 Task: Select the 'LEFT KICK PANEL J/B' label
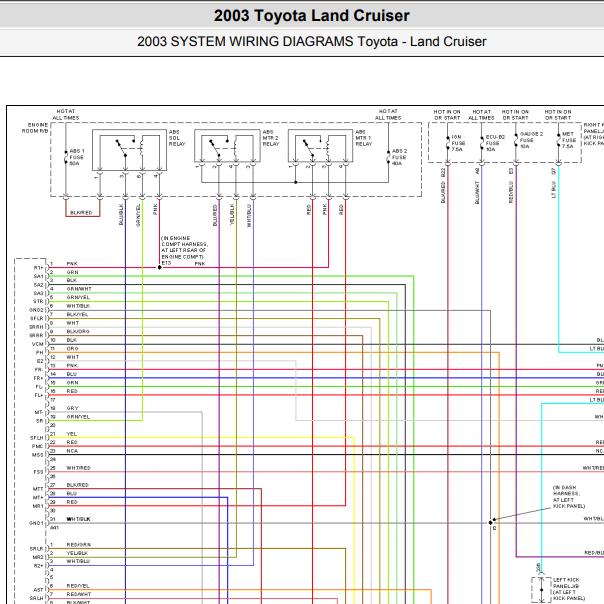(x=568, y=589)
